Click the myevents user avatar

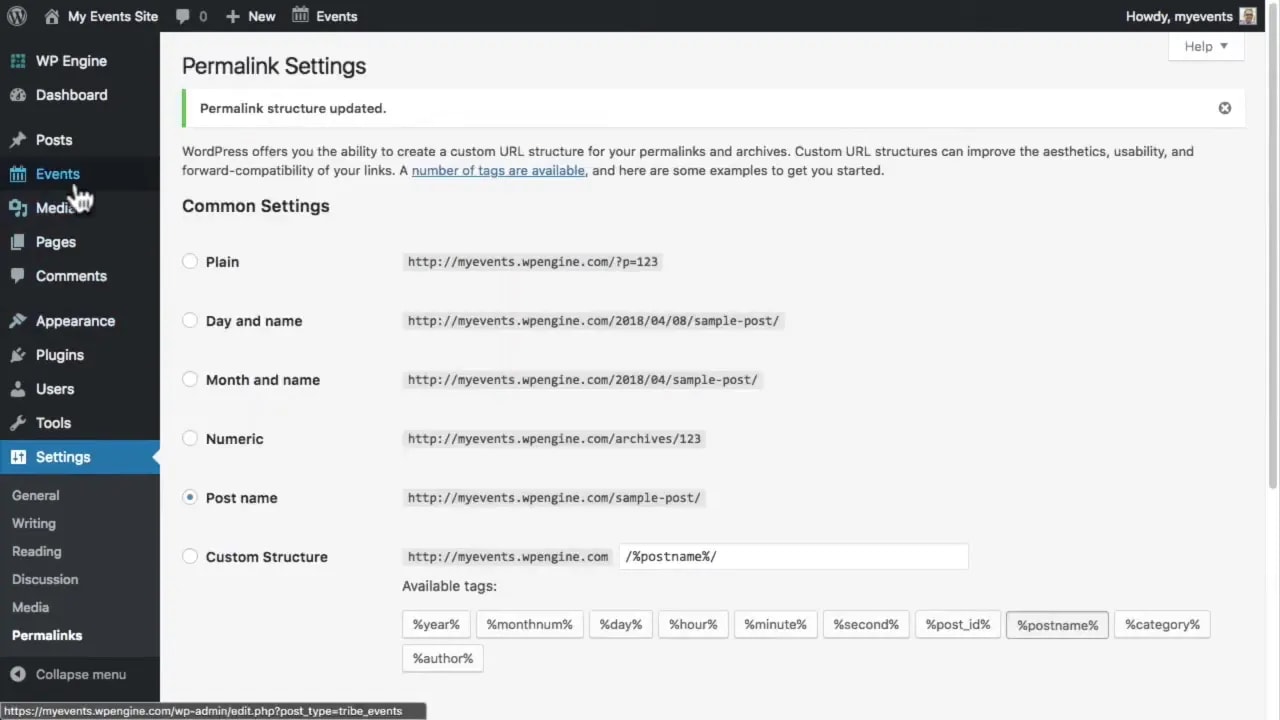point(1248,16)
